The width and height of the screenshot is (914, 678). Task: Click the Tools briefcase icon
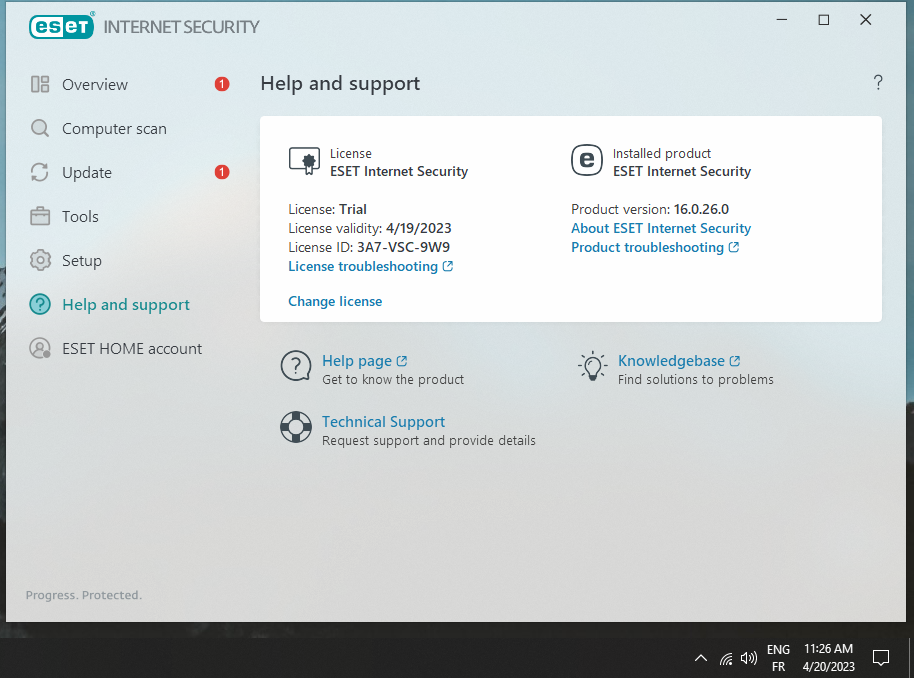tap(40, 216)
